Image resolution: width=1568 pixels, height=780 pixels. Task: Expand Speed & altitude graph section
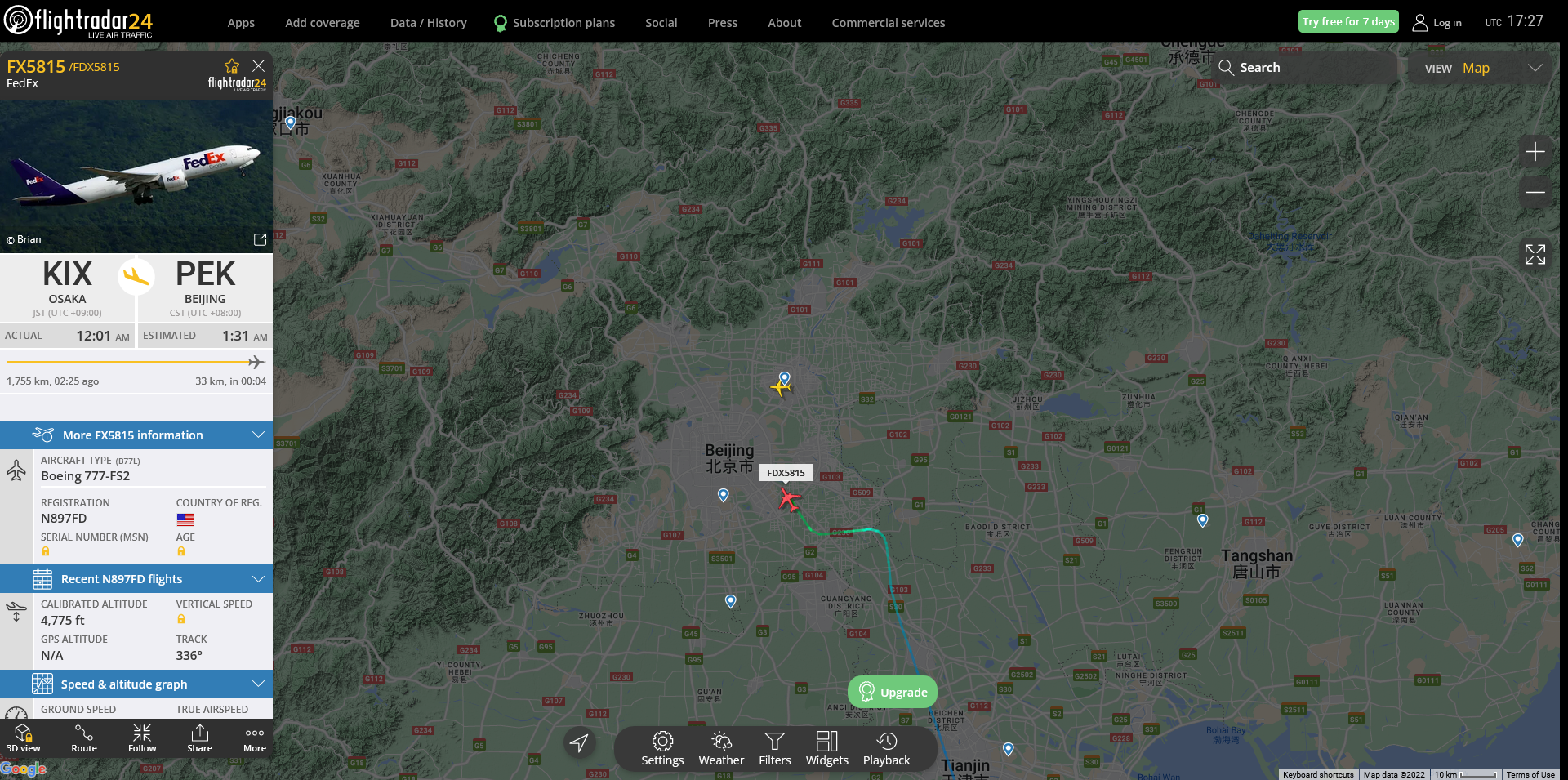tap(136, 684)
